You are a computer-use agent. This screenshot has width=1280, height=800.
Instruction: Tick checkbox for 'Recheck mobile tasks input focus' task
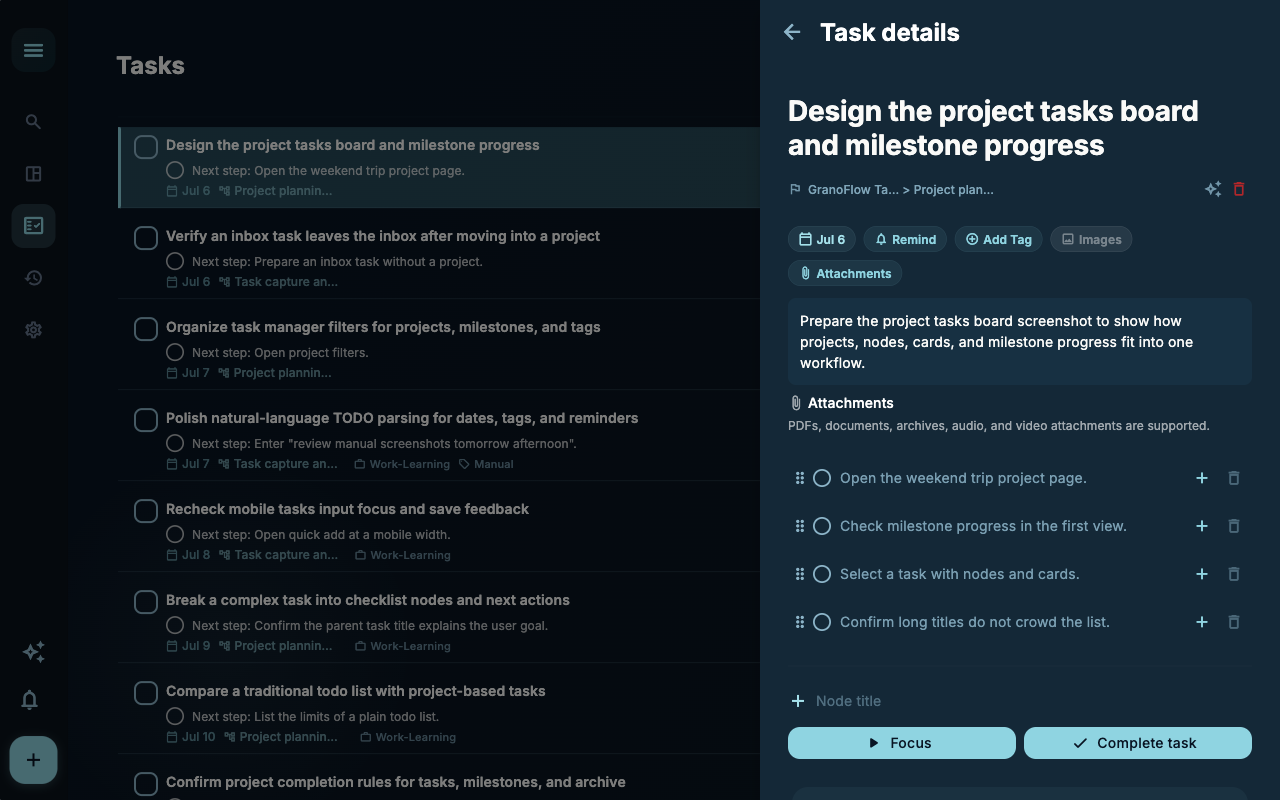pyautogui.click(x=146, y=511)
